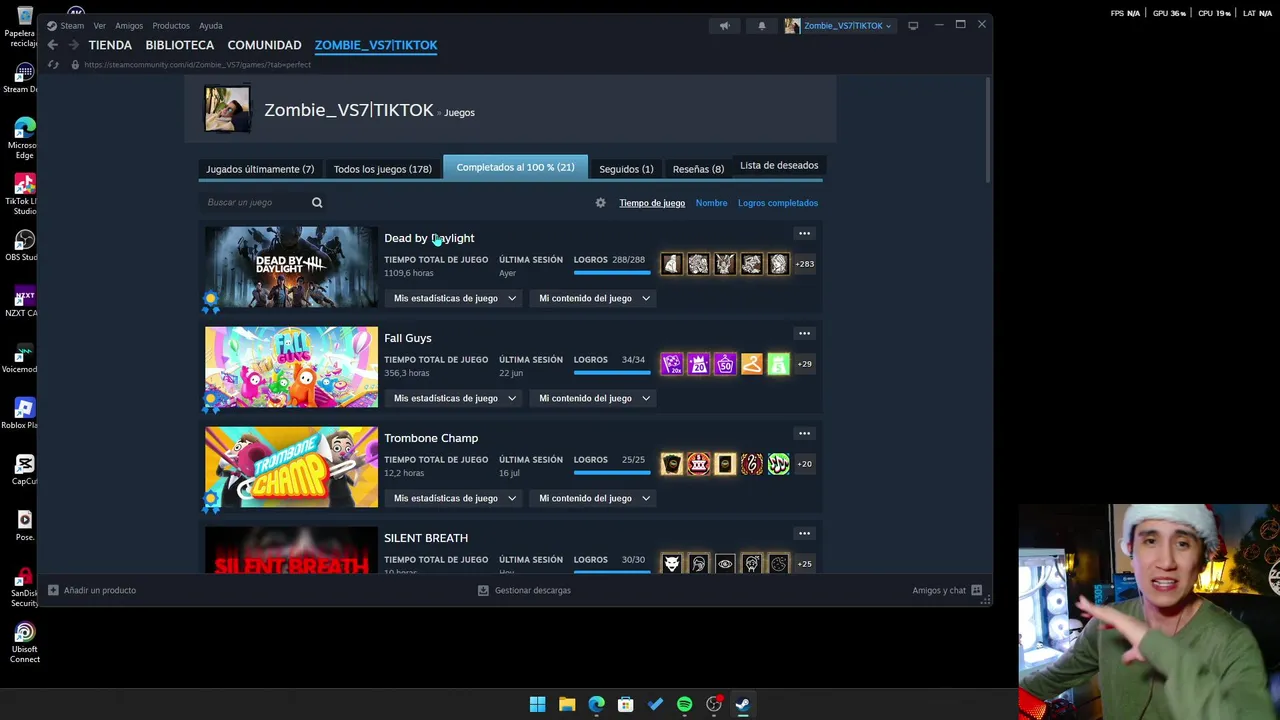Click the green Trombone Champ achievement icon
Viewport: 1280px width, 720px height.
pyautogui.click(x=778, y=464)
